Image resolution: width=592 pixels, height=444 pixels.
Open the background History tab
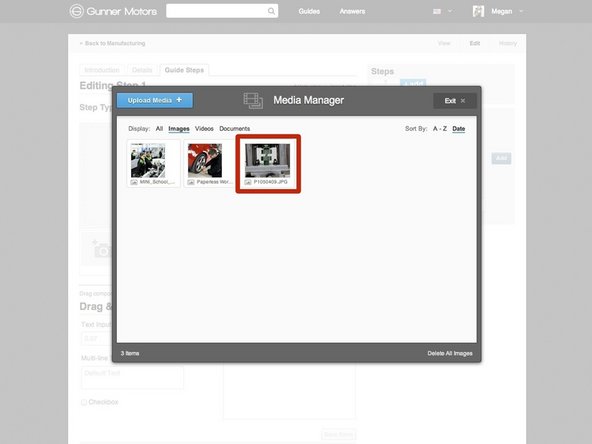click(x=508, y=43)
